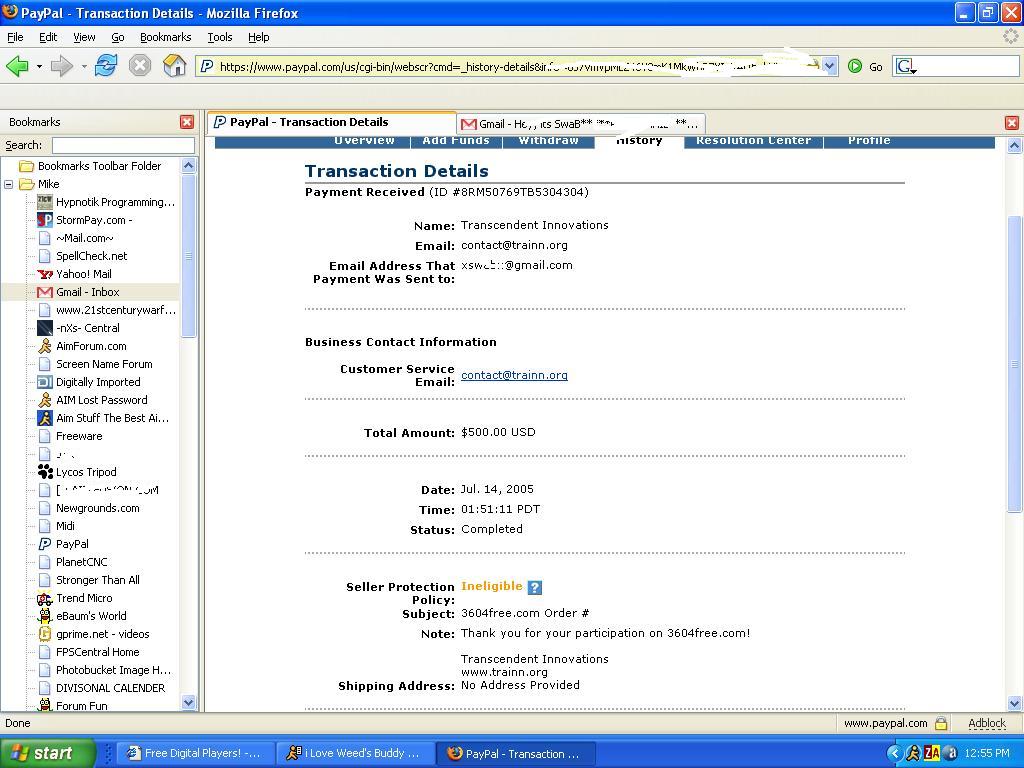
Task: Open the Edit menu
Action: coord(48,37)
